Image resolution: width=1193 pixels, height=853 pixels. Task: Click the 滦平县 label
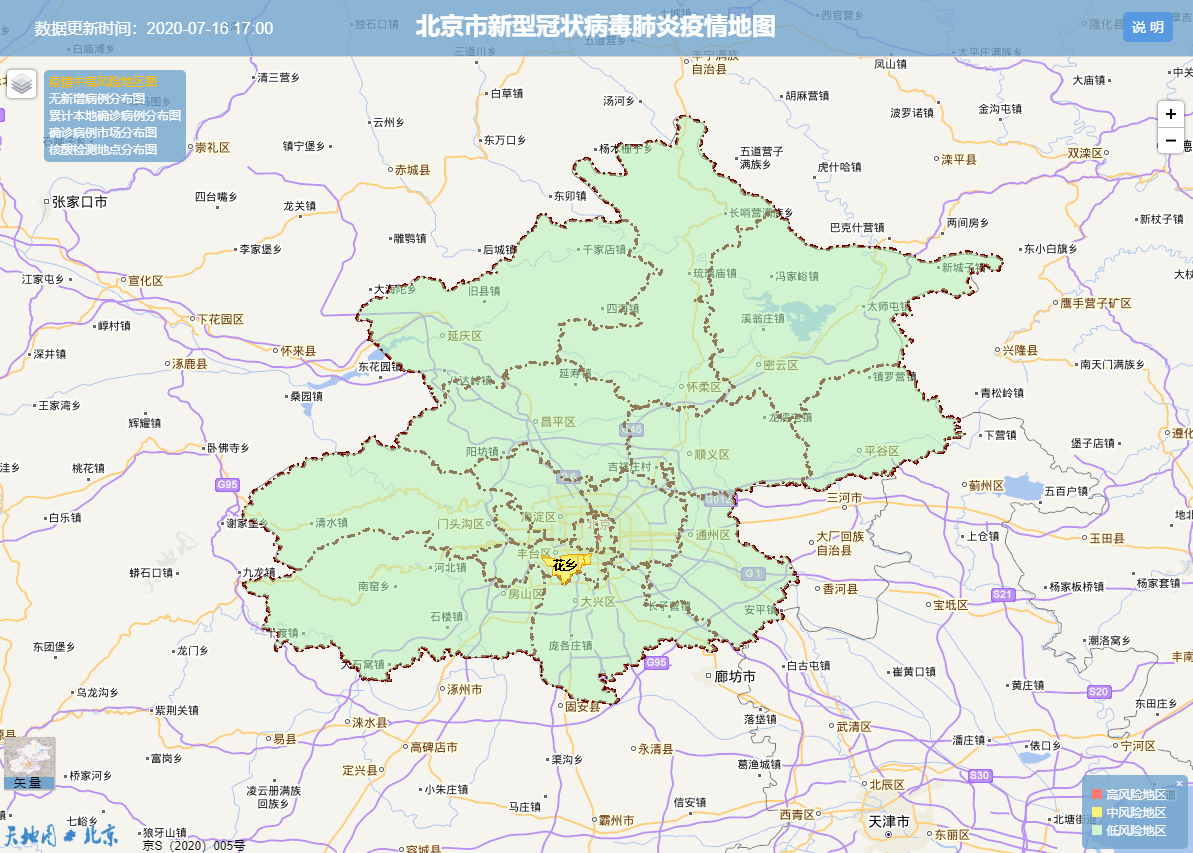click(959, 159)
